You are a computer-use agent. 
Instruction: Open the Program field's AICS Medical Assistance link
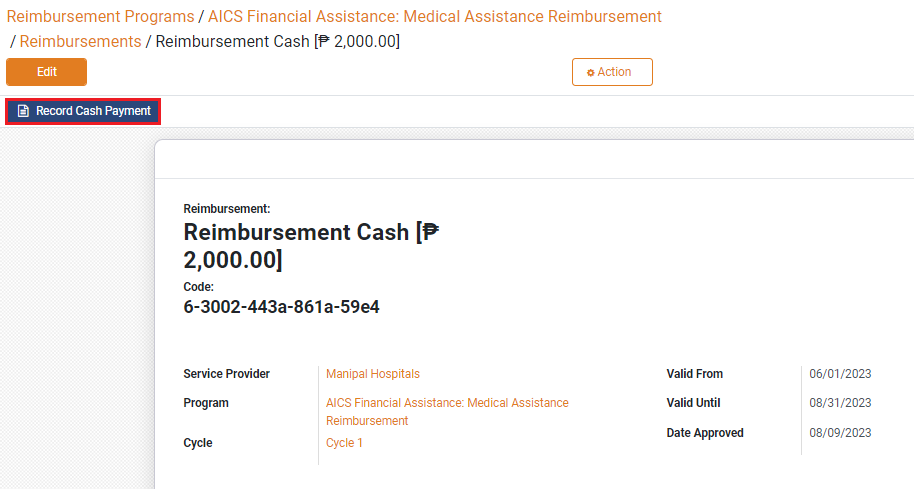pyautogui.click(x=447, y=403)
